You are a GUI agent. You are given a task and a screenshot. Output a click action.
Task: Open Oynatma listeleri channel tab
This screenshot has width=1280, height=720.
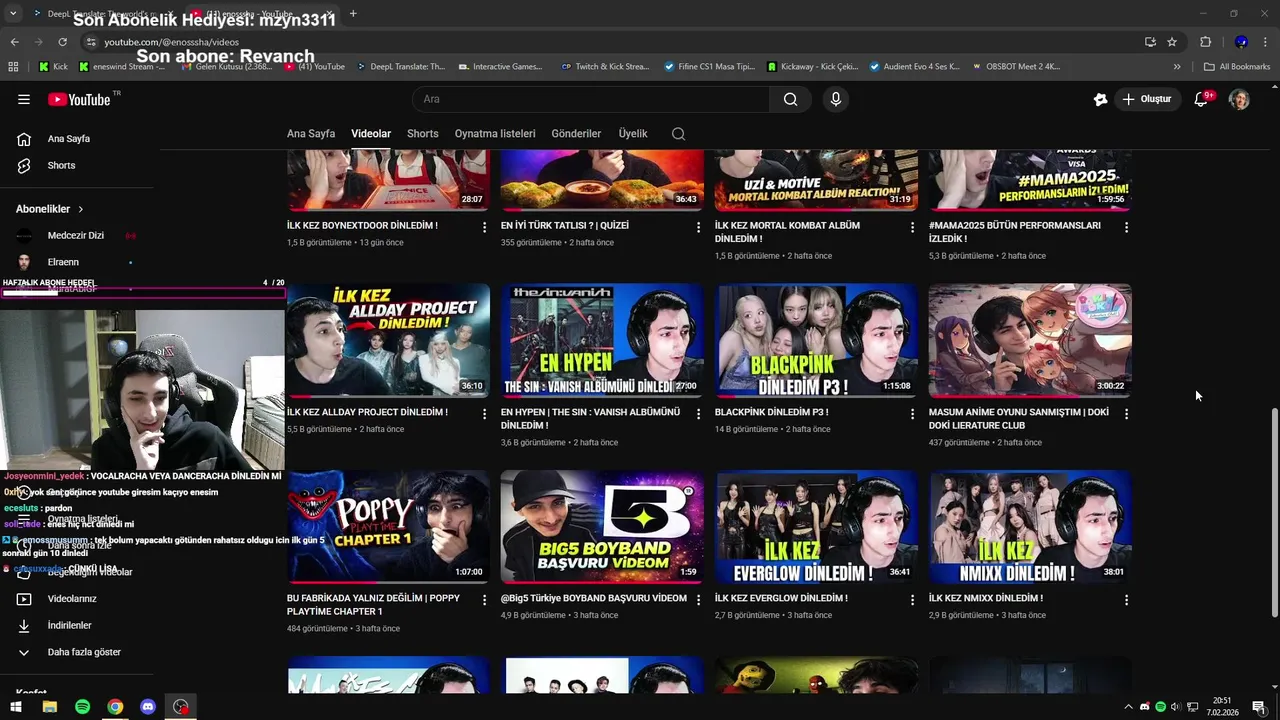pos(495,134)
